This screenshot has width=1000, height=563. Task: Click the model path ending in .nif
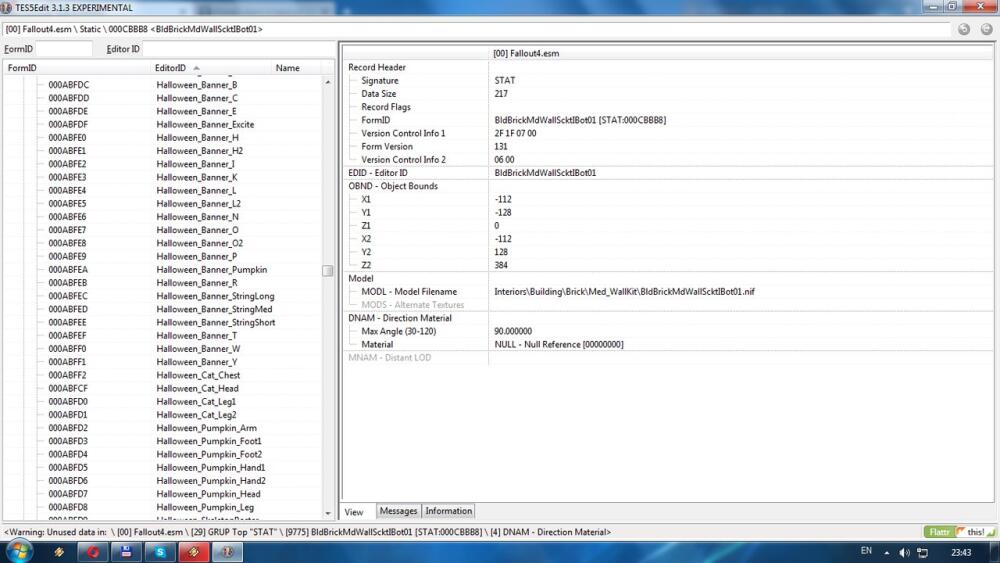click(x=624, y=292)
